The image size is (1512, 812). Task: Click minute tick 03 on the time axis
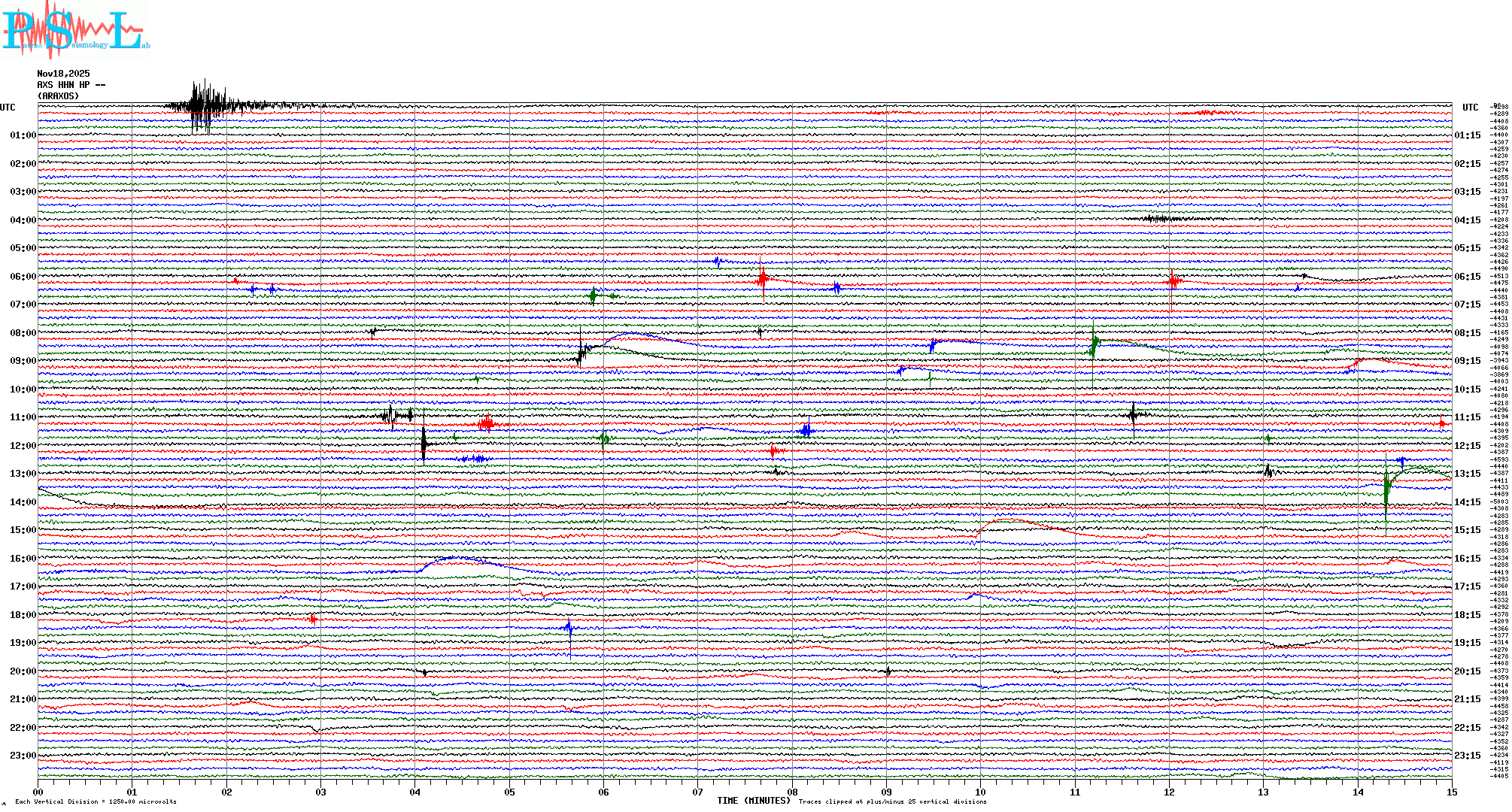click(x=320, y=792)
